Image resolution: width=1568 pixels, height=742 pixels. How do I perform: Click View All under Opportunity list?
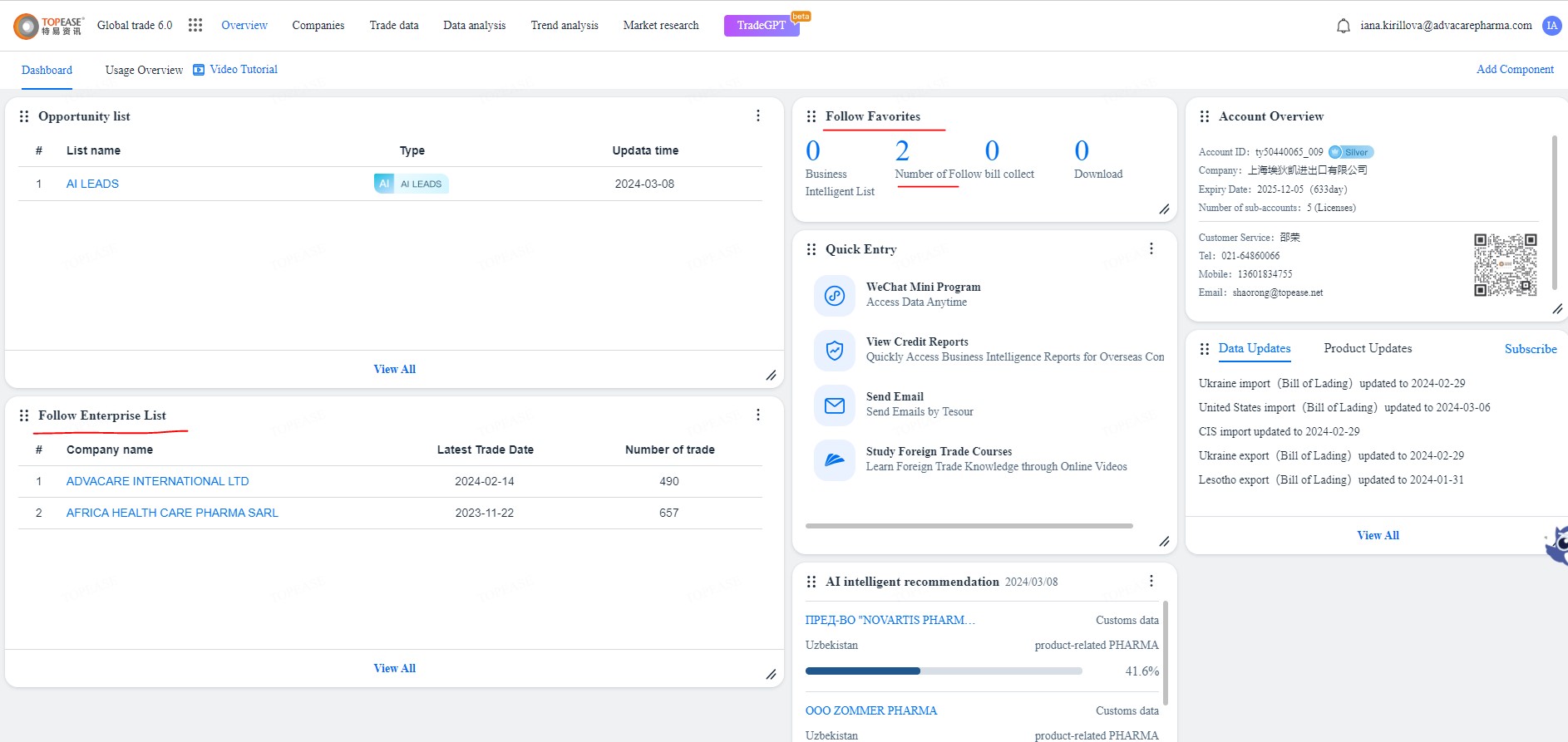pyautogui.click(x=395, y=370)
